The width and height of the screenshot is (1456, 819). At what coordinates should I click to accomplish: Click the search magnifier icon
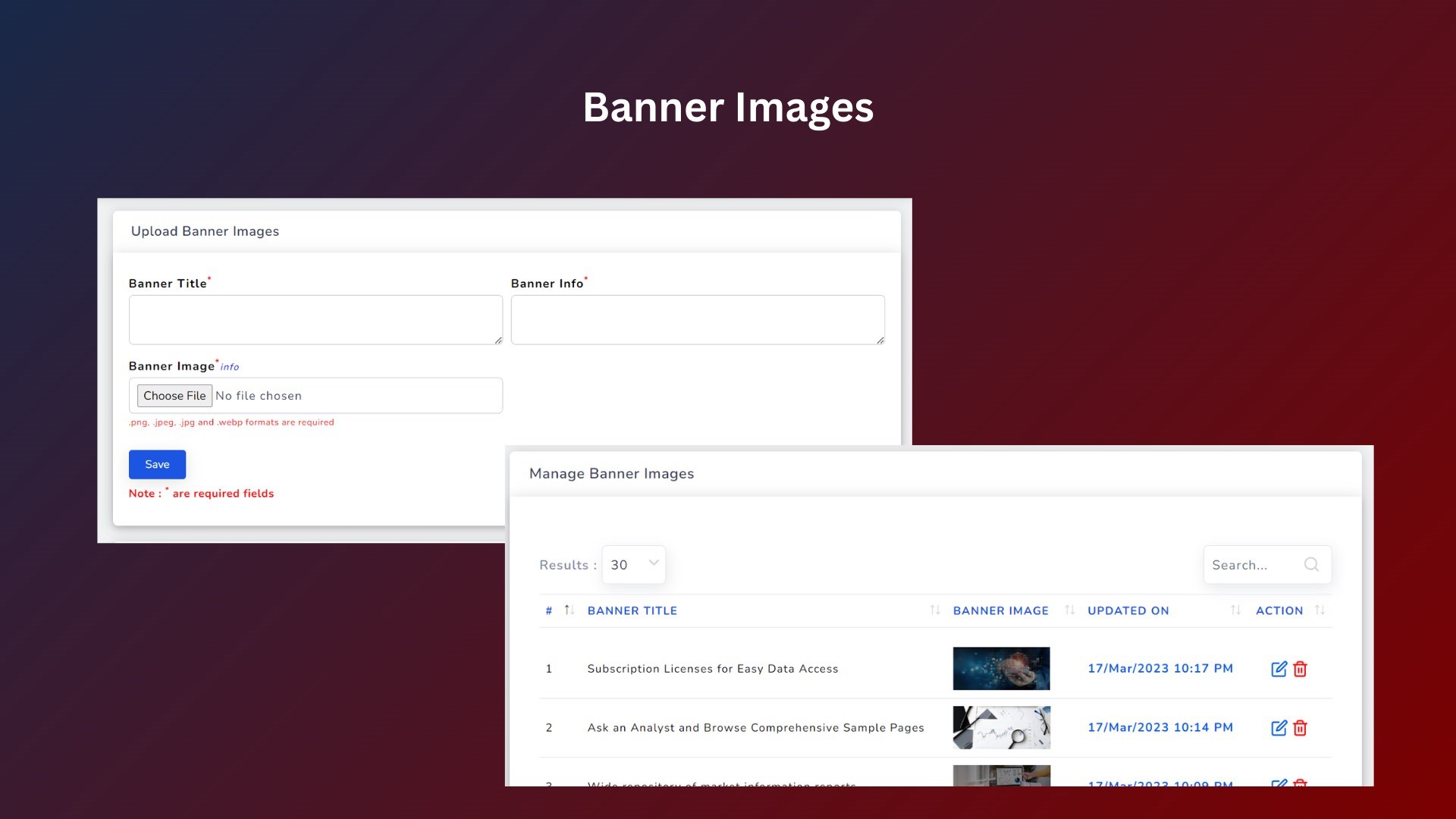click(x=1311, y=564)
